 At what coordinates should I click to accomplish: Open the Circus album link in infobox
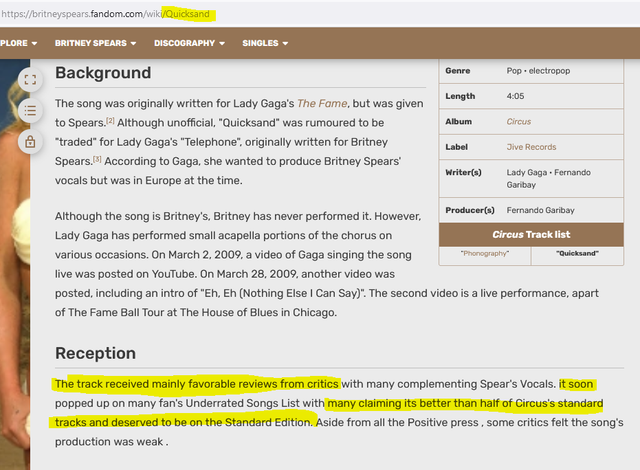(x=519, y=122)
